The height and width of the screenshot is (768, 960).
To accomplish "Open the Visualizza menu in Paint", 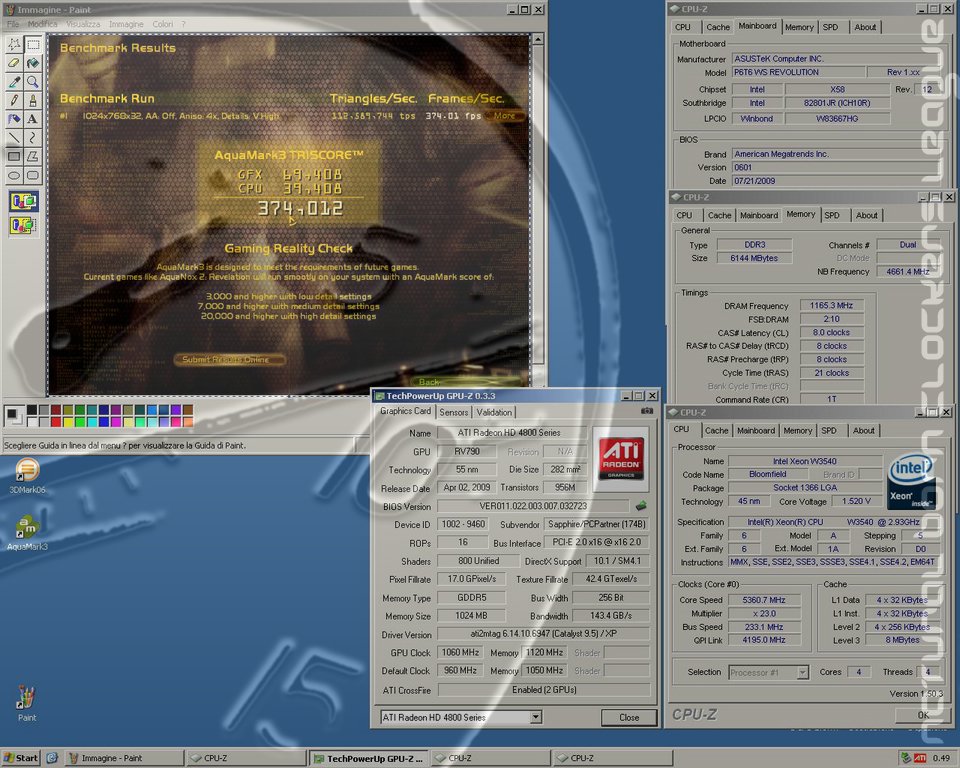I will (x=83, y=24).
